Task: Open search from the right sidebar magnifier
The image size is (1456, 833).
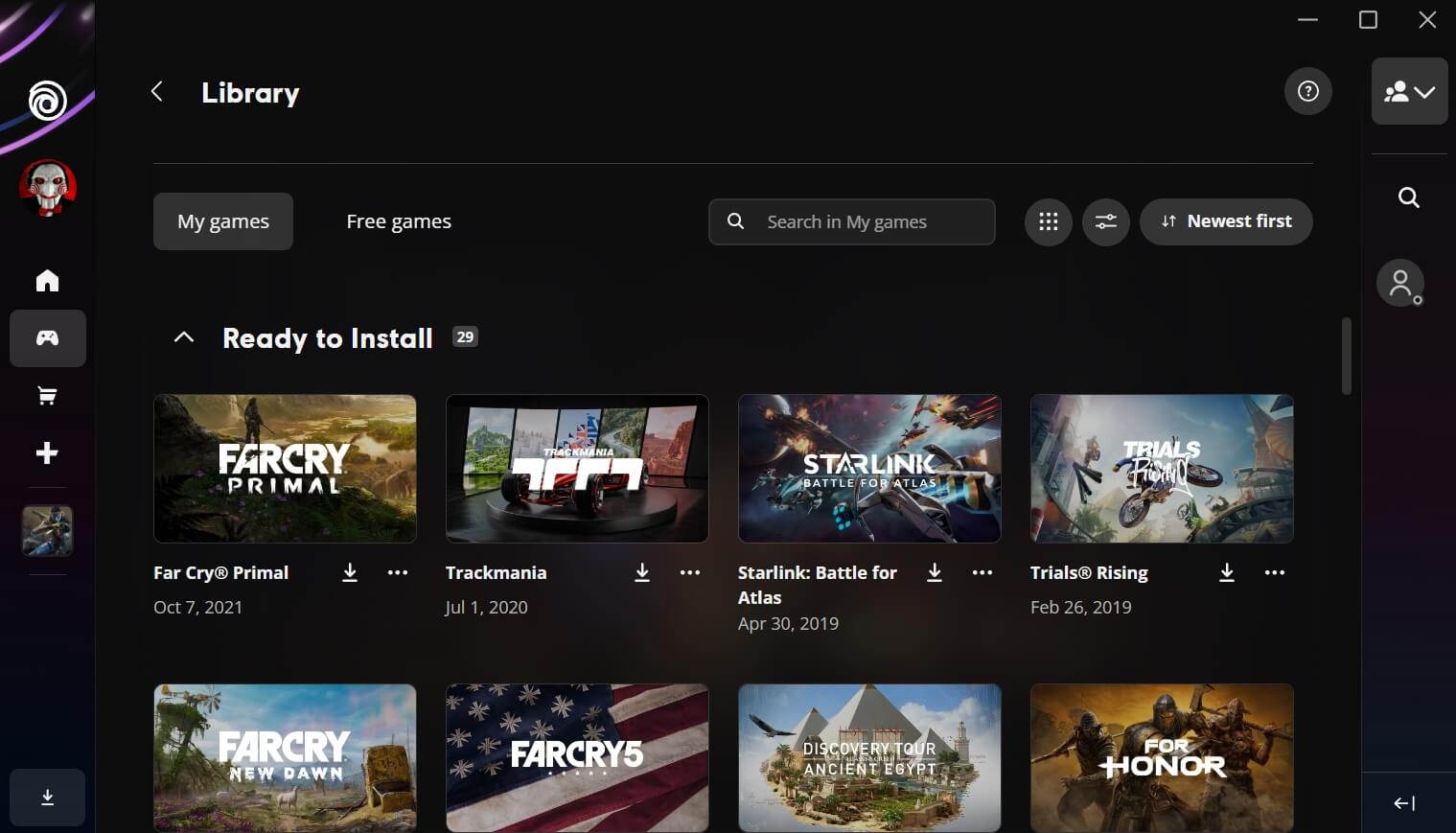Action: point(1408,197)
